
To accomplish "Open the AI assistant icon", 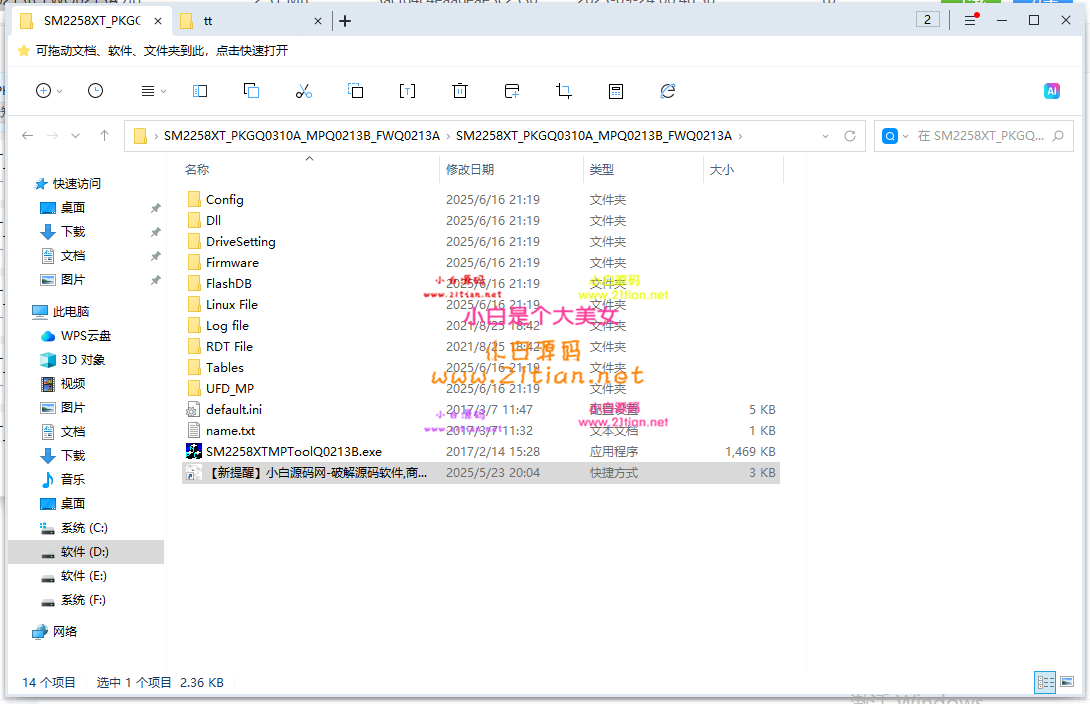I will (x=1052, y=91).
